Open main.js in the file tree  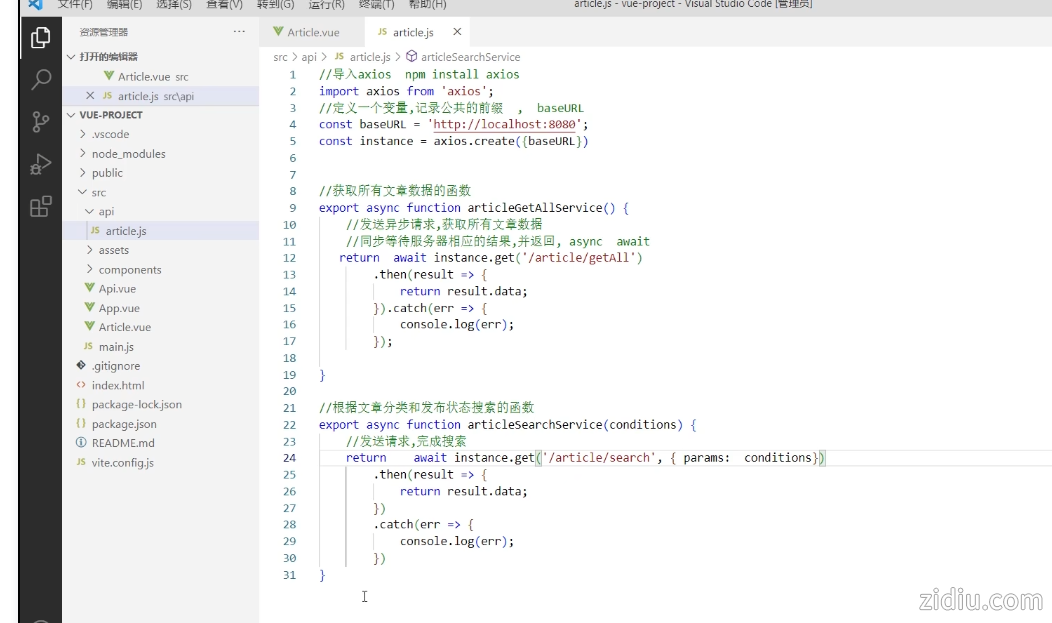pyautogui.click(x=116, y=347)
